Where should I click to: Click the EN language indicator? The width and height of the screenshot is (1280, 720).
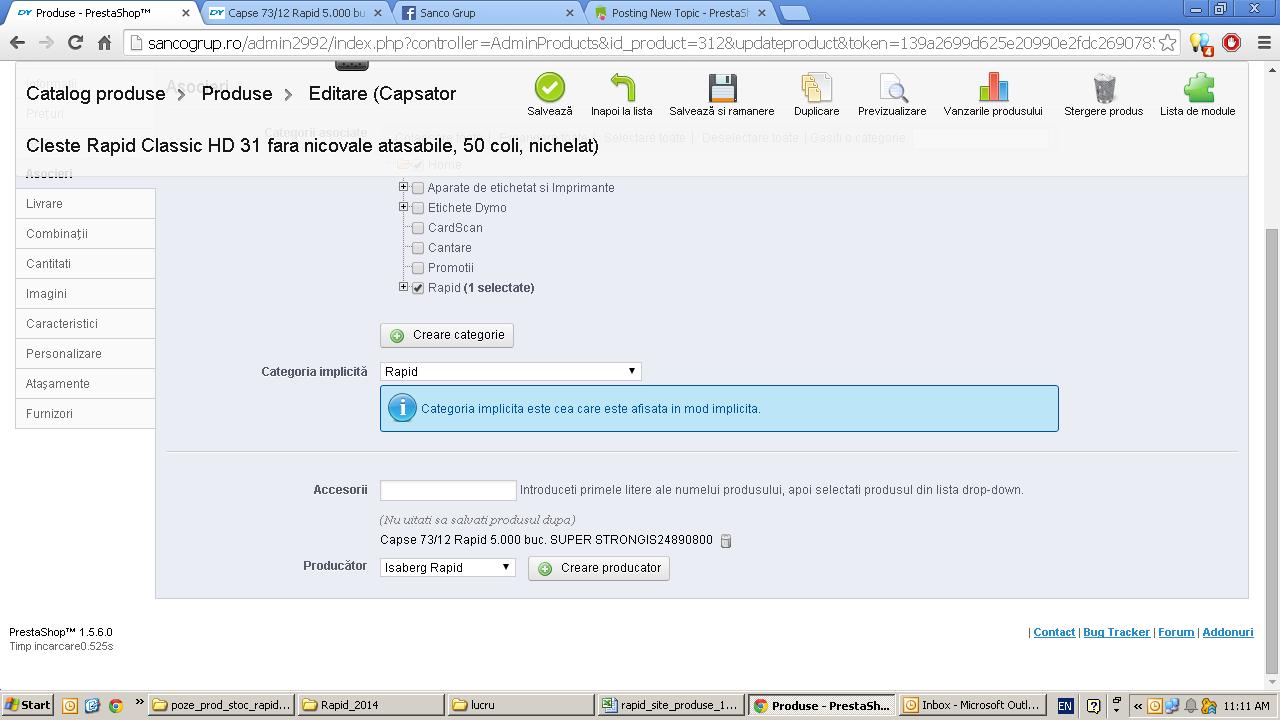[x=1065, y=705]
